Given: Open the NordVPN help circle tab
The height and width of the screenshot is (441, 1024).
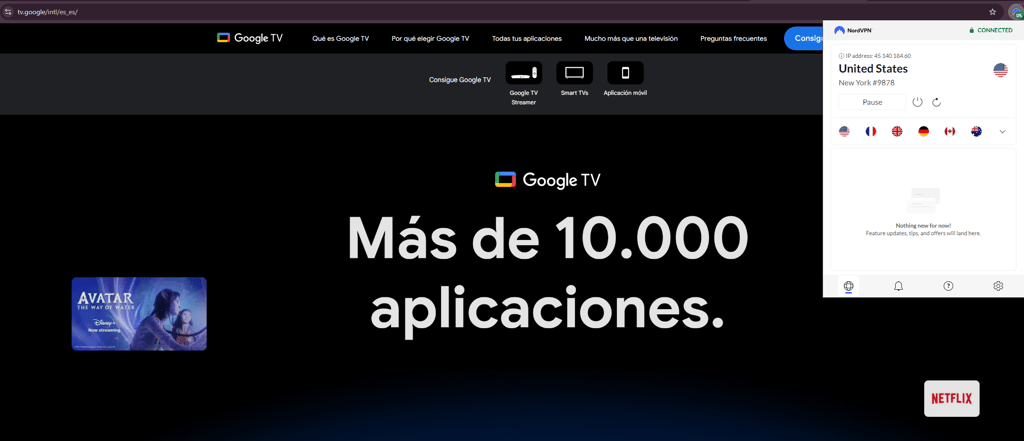Looking at the screenshot, I should (x=948, y=286).
